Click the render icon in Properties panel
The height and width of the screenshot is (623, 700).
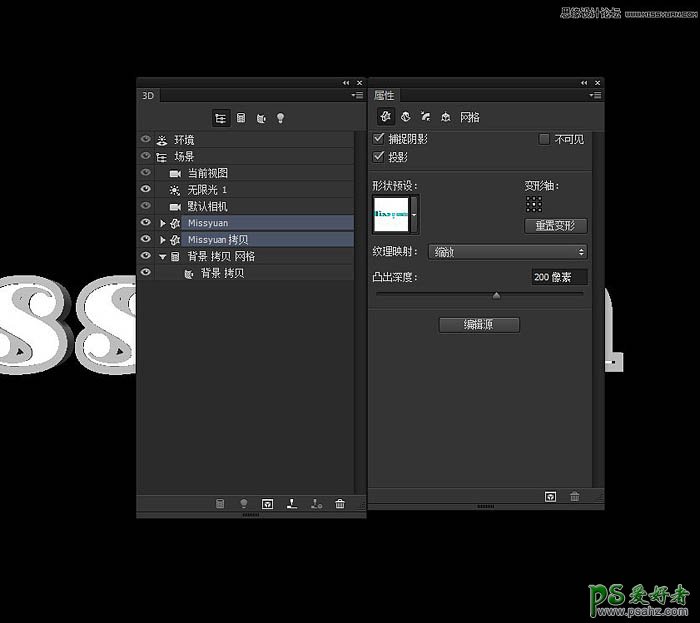point(550,496)
